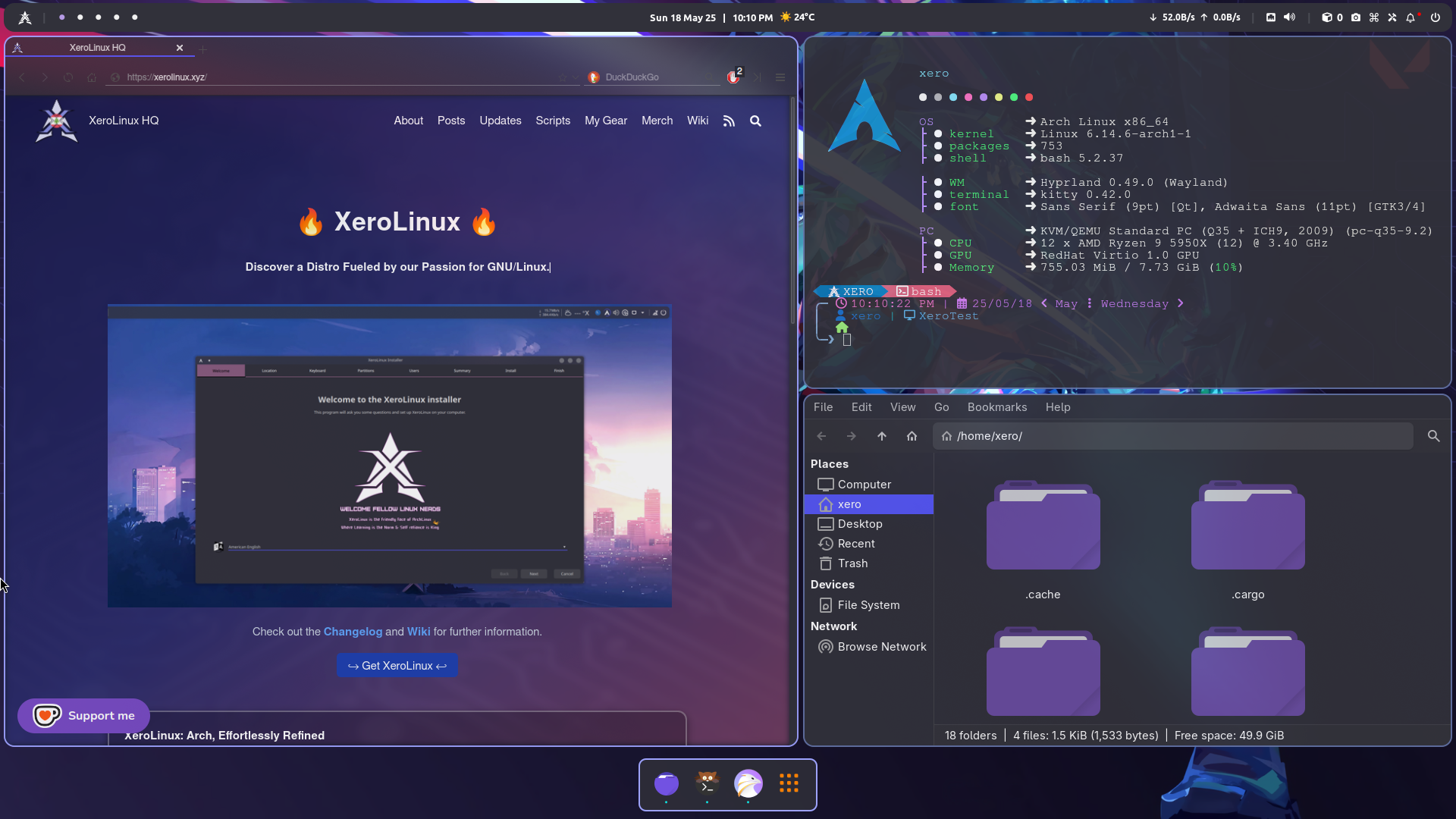Click the Get XeroLinux button
Viewport: 1456px width, 819px height.
pos(397,666)
